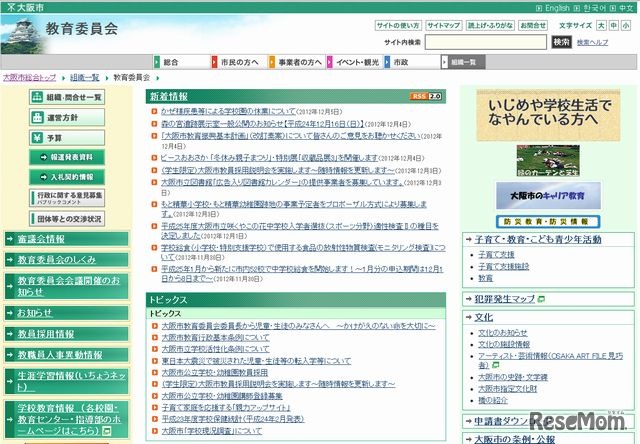Open 行政に関する意見募集 public comment button
The image size is (640, 444).
pos(67,198)
